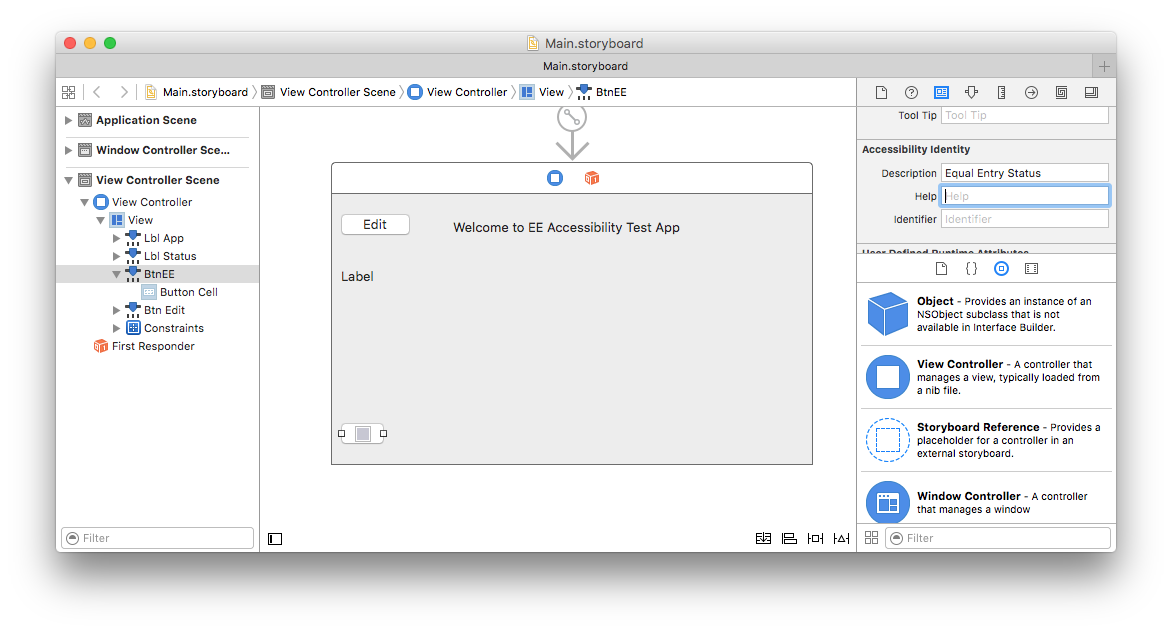Collapse the View Controller item

pos(84,202)
